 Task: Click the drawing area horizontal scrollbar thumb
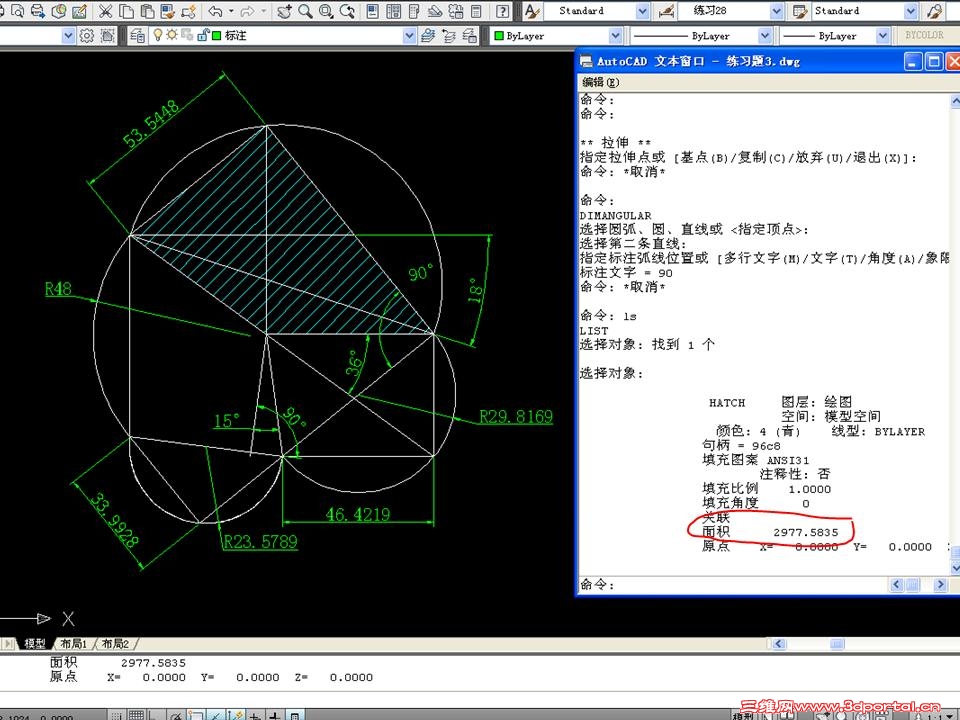click(x=837, y=643)
